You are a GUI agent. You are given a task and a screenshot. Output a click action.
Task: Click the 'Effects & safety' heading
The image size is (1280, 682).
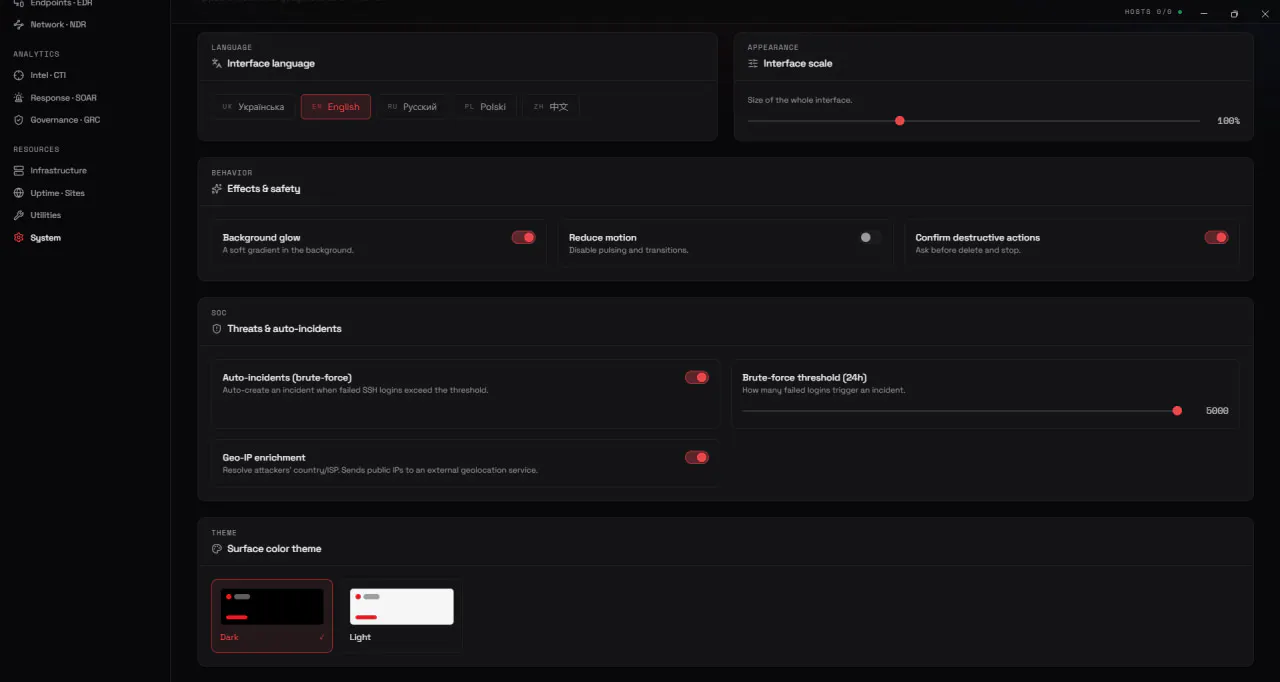click(264, 189)
